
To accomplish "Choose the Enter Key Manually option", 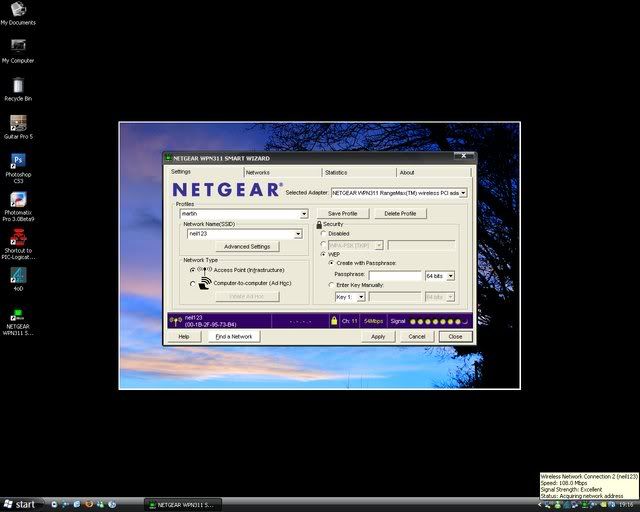I will tap(332, 285).
